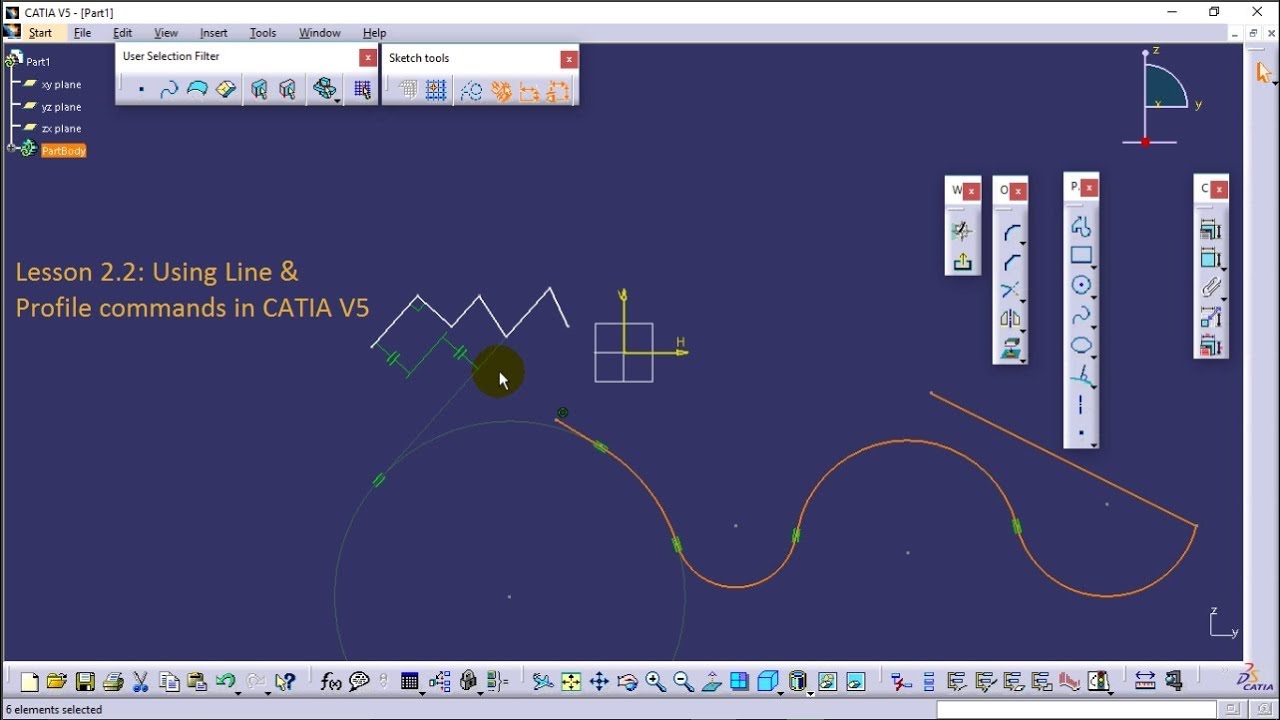Open the Start menu
1280x720 pixels.
click(x=40, y=33)
